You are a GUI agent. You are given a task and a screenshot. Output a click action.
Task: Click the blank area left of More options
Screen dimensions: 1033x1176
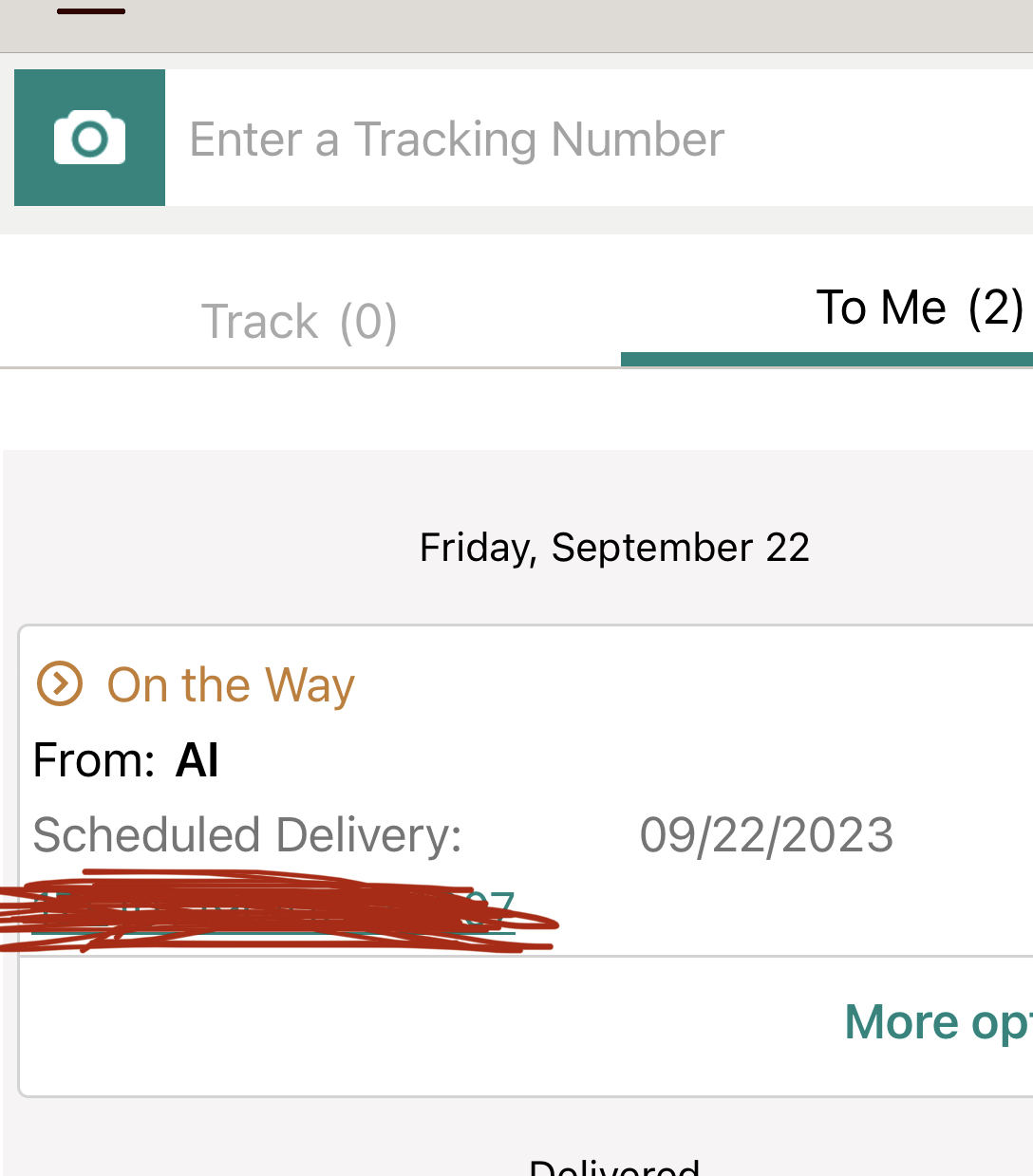tap(380, 1025)
